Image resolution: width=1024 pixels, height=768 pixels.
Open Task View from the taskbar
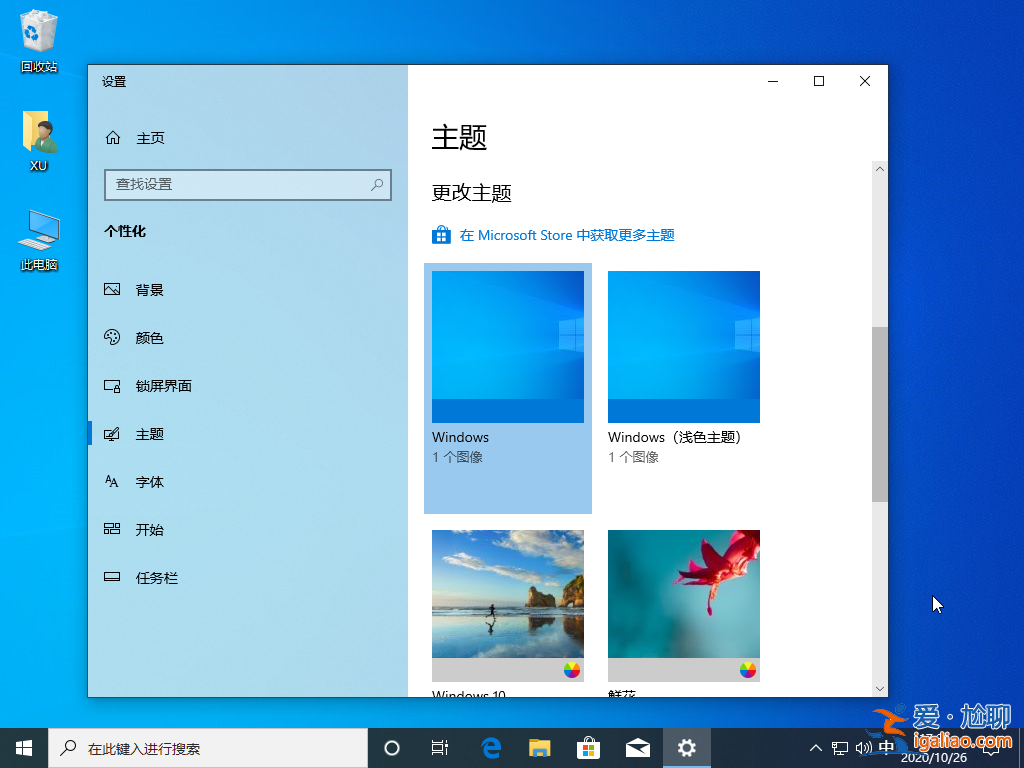(x=440, y=747)
